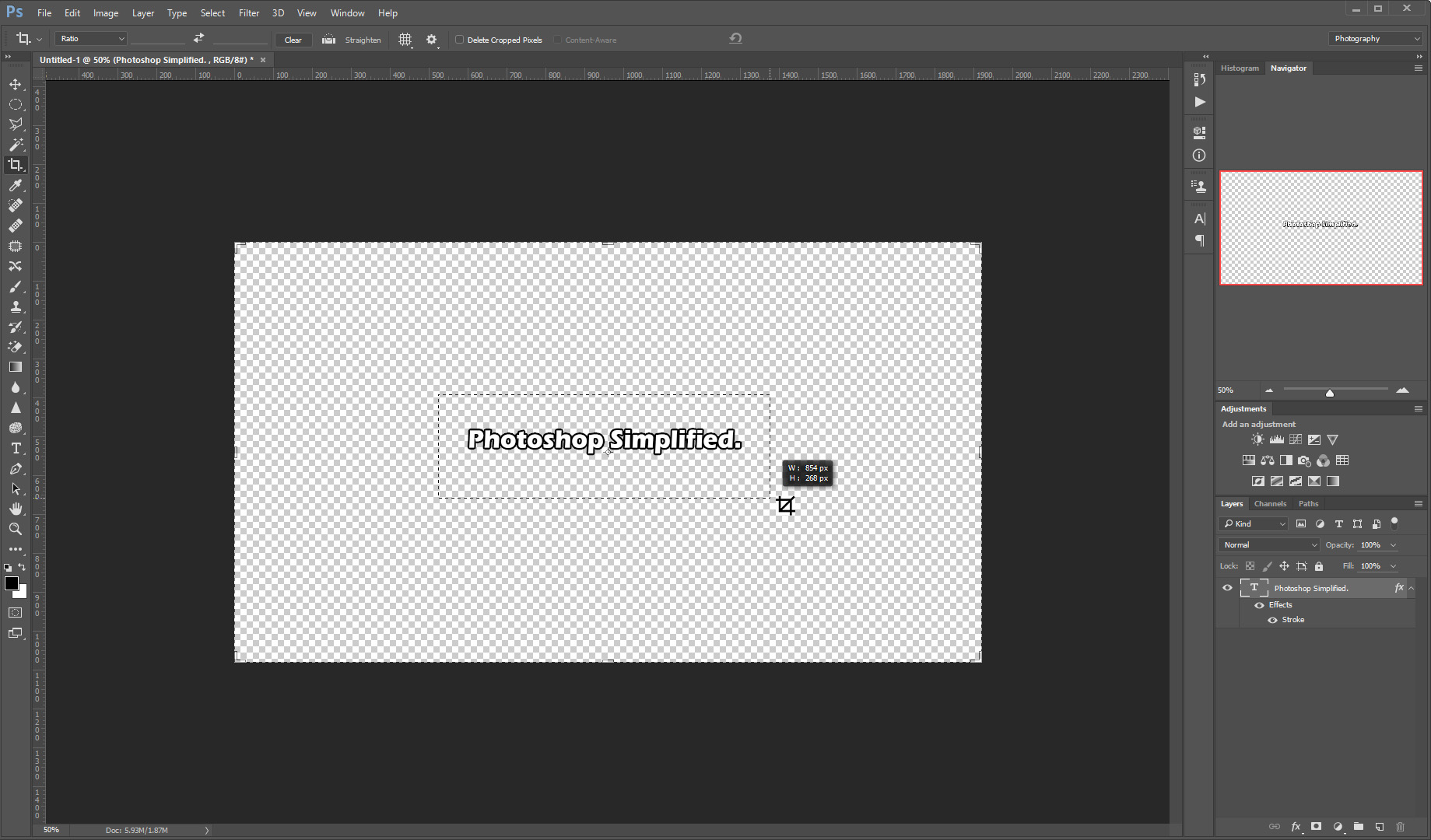
Task: Open the Ratio crop preset dropdown
Action: click(x=91, y=38)
